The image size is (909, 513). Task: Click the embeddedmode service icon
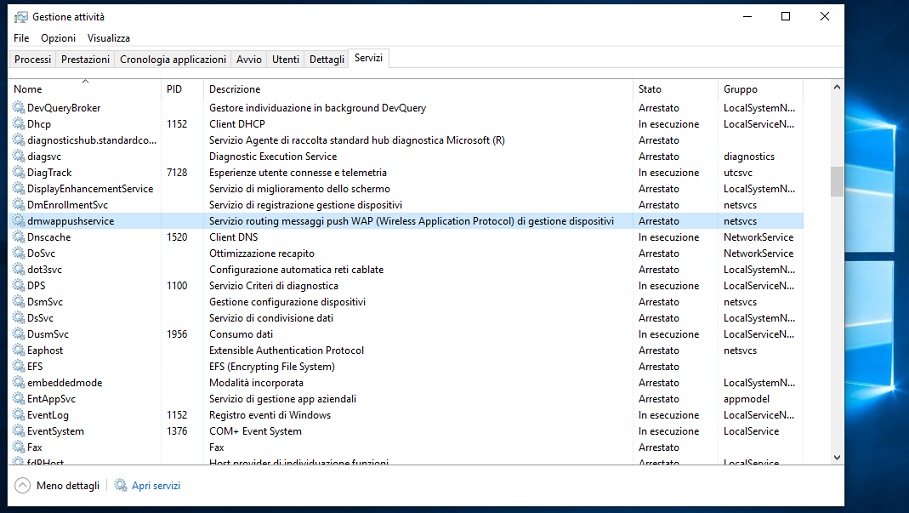point(19,383)
